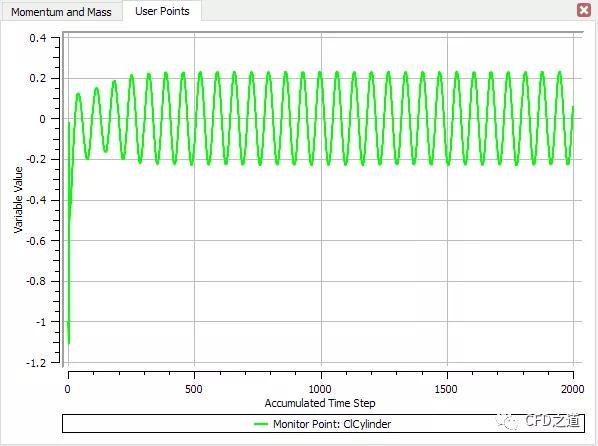This screenshot has width=598, height=446.
Task: Click the -0.6 label on y-axis
Action: (x=36, y=241)
